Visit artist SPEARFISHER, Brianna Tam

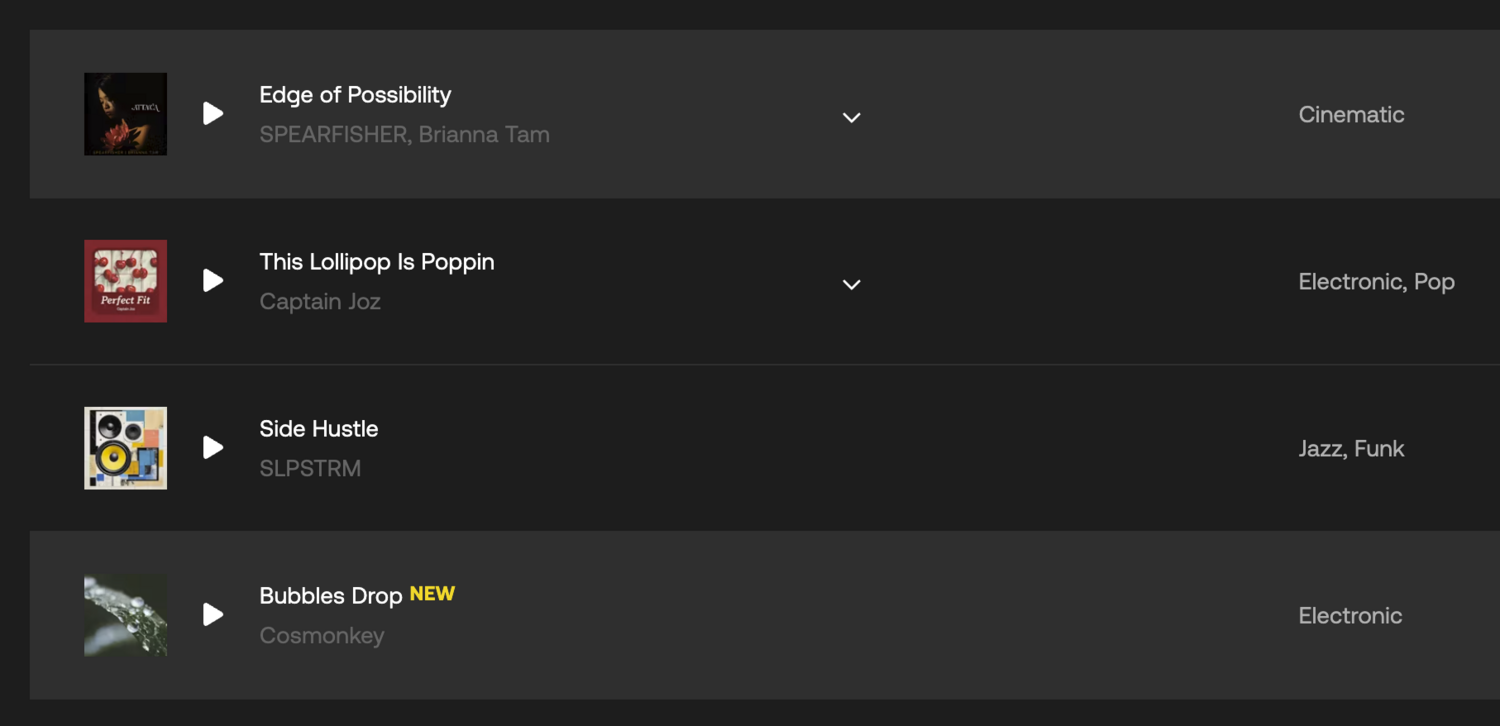pyautogui.click(x=404, y=134)
